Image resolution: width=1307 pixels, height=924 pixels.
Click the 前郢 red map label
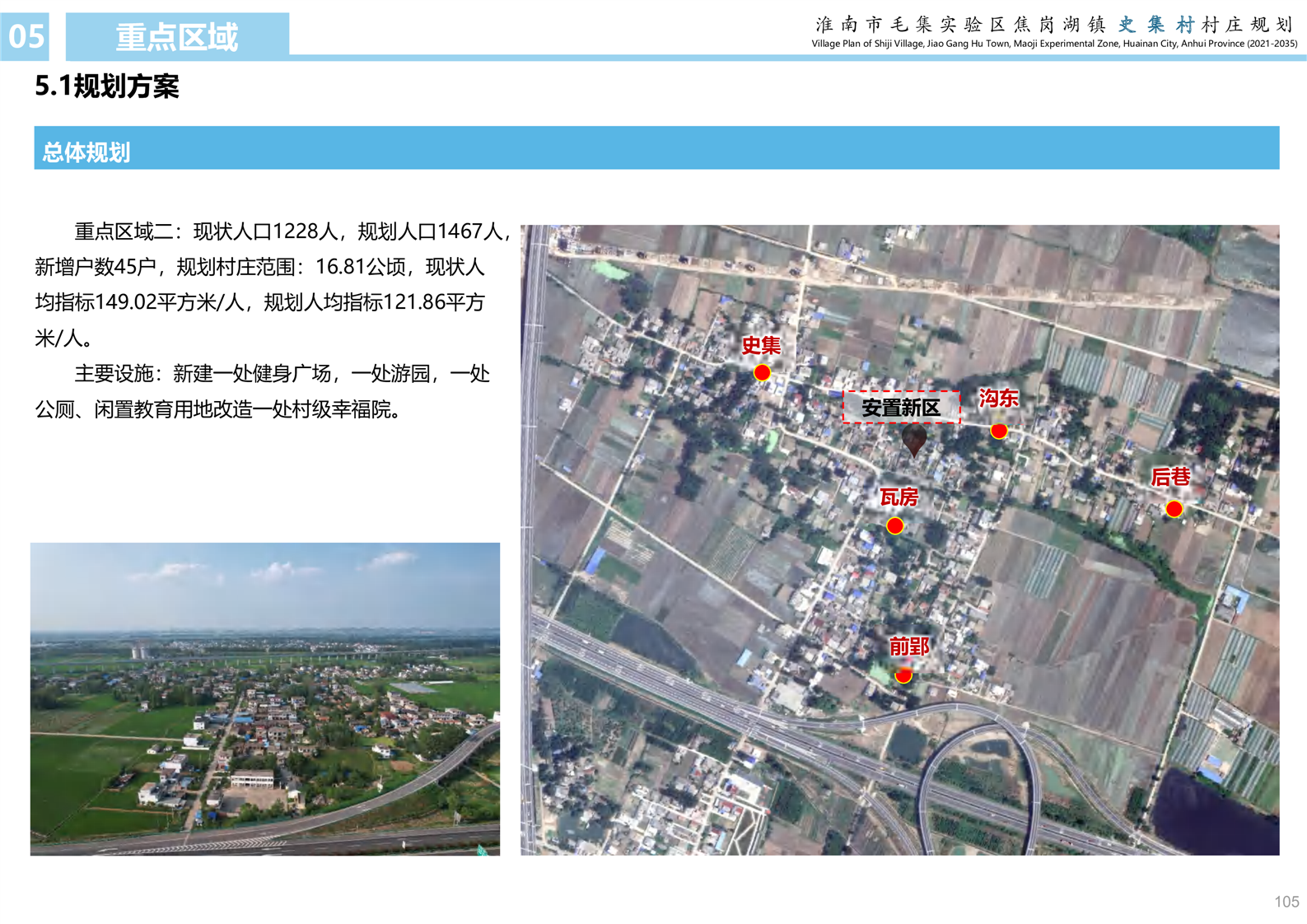pyautogui.click(x=909, y=647)
